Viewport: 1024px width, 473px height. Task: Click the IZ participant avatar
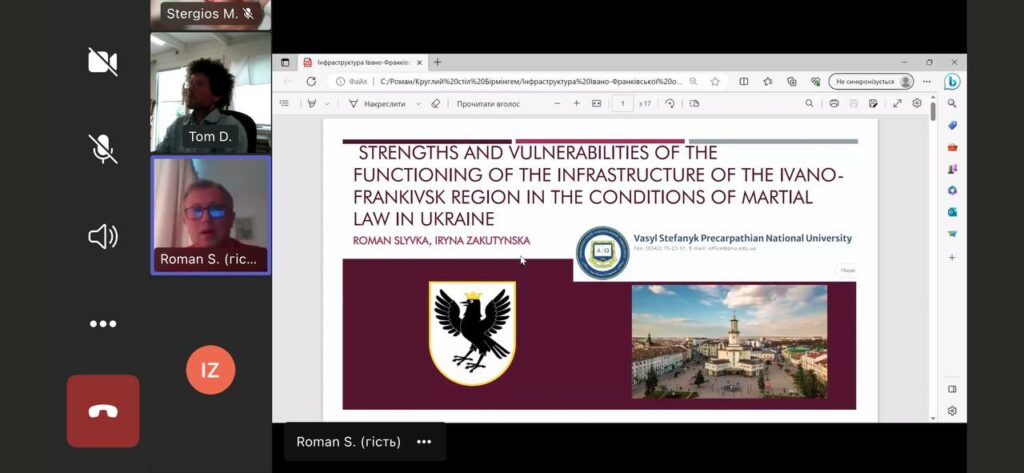pos(210,370)
